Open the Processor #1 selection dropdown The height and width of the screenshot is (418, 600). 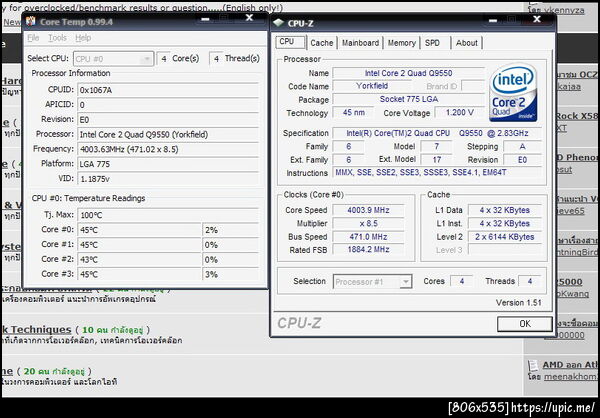coord(372,282)
